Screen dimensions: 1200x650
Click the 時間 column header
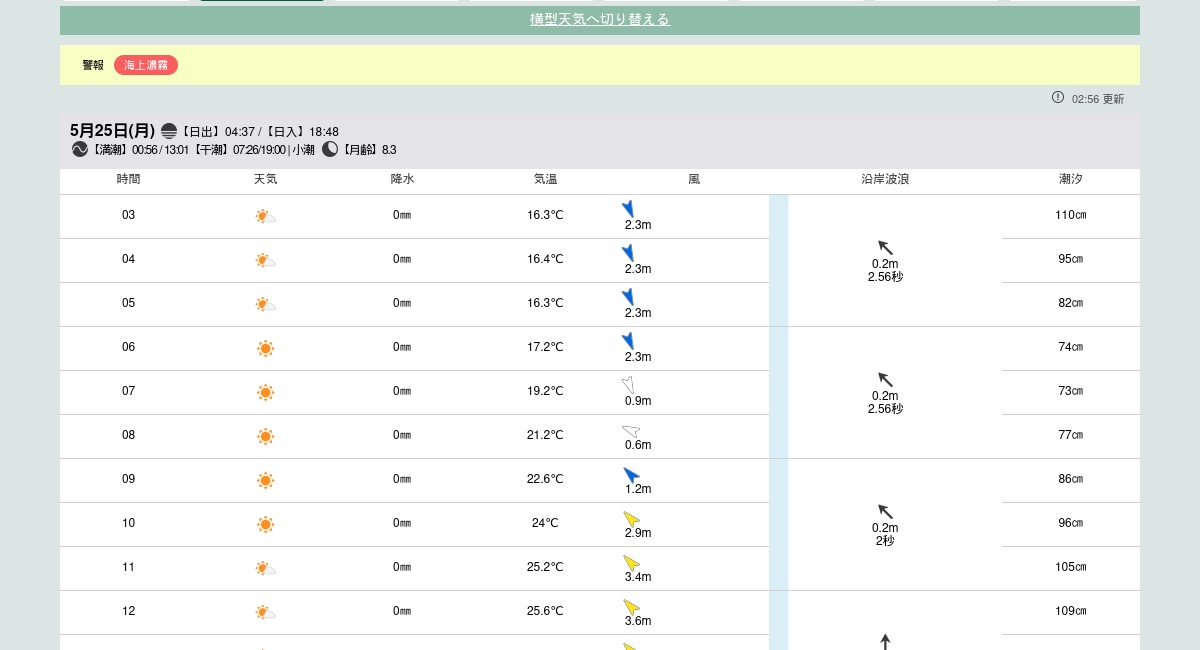coord(128,179)
